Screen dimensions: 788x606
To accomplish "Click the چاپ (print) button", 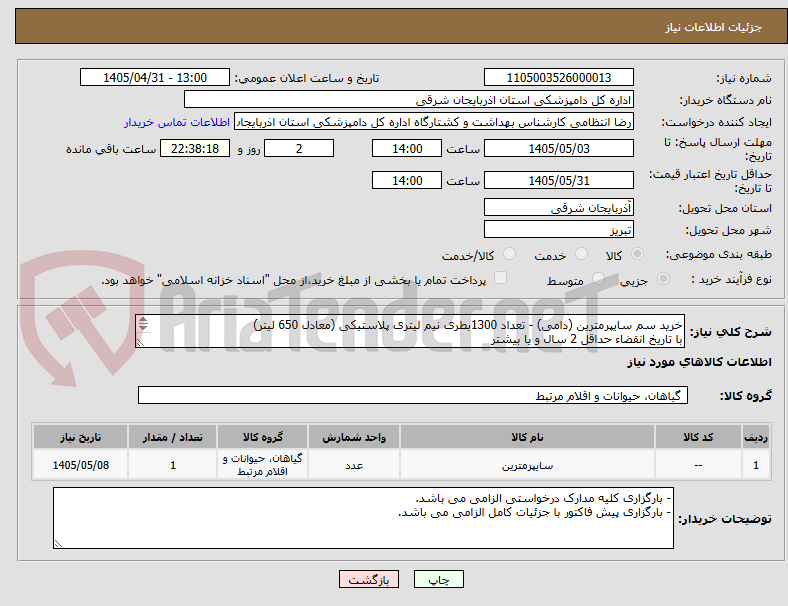I will tap(438, 579).
